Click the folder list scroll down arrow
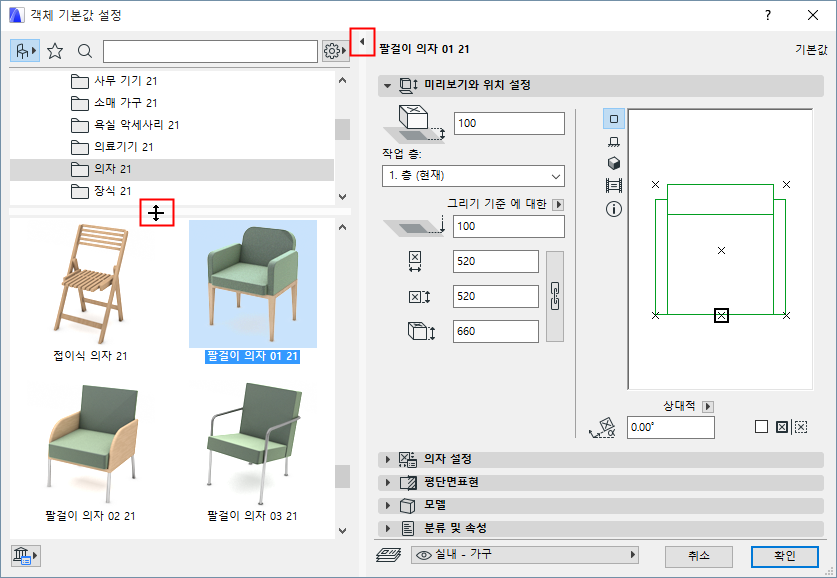The image size is (837, 578). (343, 197)
